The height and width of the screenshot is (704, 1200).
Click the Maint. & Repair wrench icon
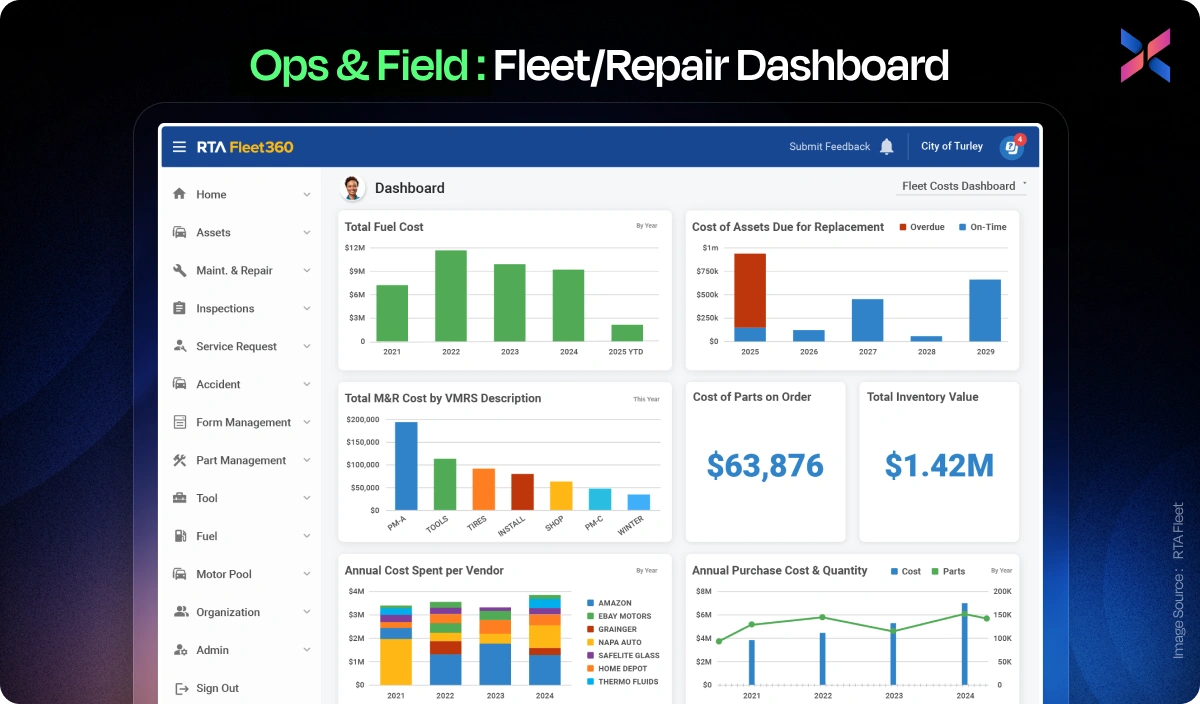[179, 270]
